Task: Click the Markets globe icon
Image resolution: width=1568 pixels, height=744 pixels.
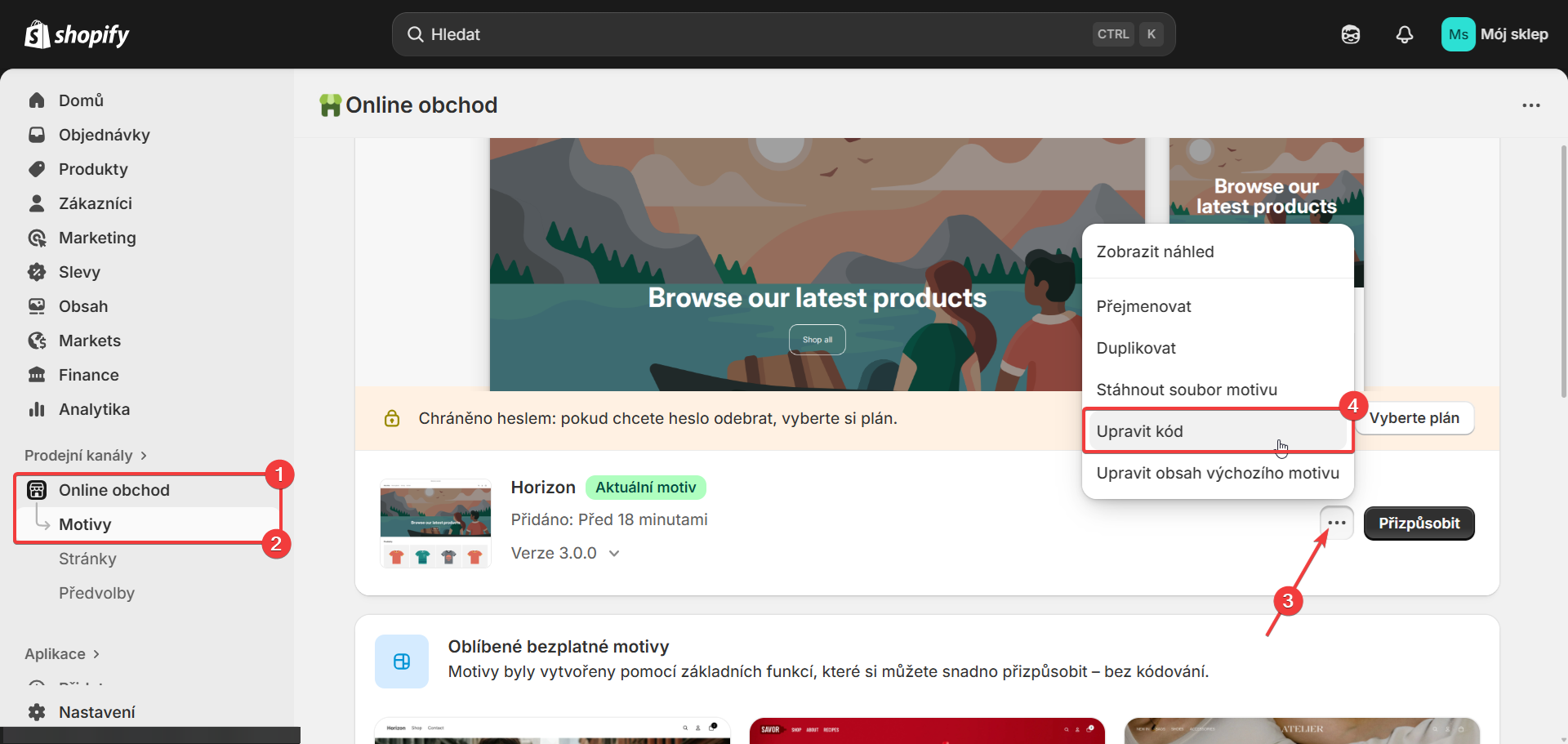Action: [x=37, y=341]
